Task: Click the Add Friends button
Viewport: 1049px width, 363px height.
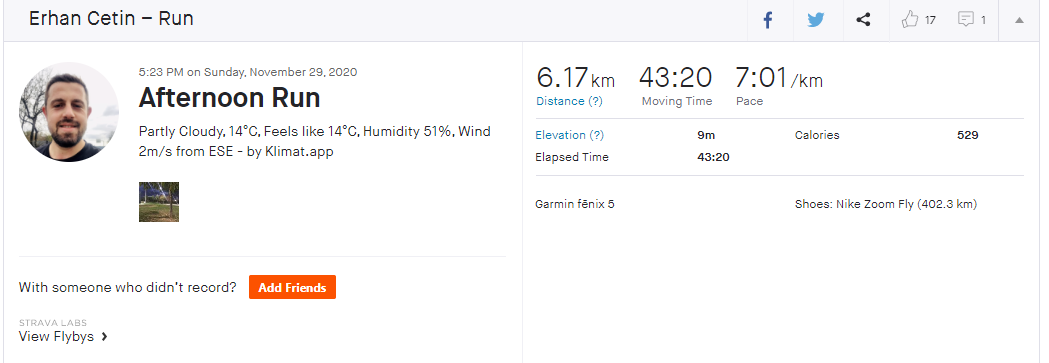Action: (292, 287)
